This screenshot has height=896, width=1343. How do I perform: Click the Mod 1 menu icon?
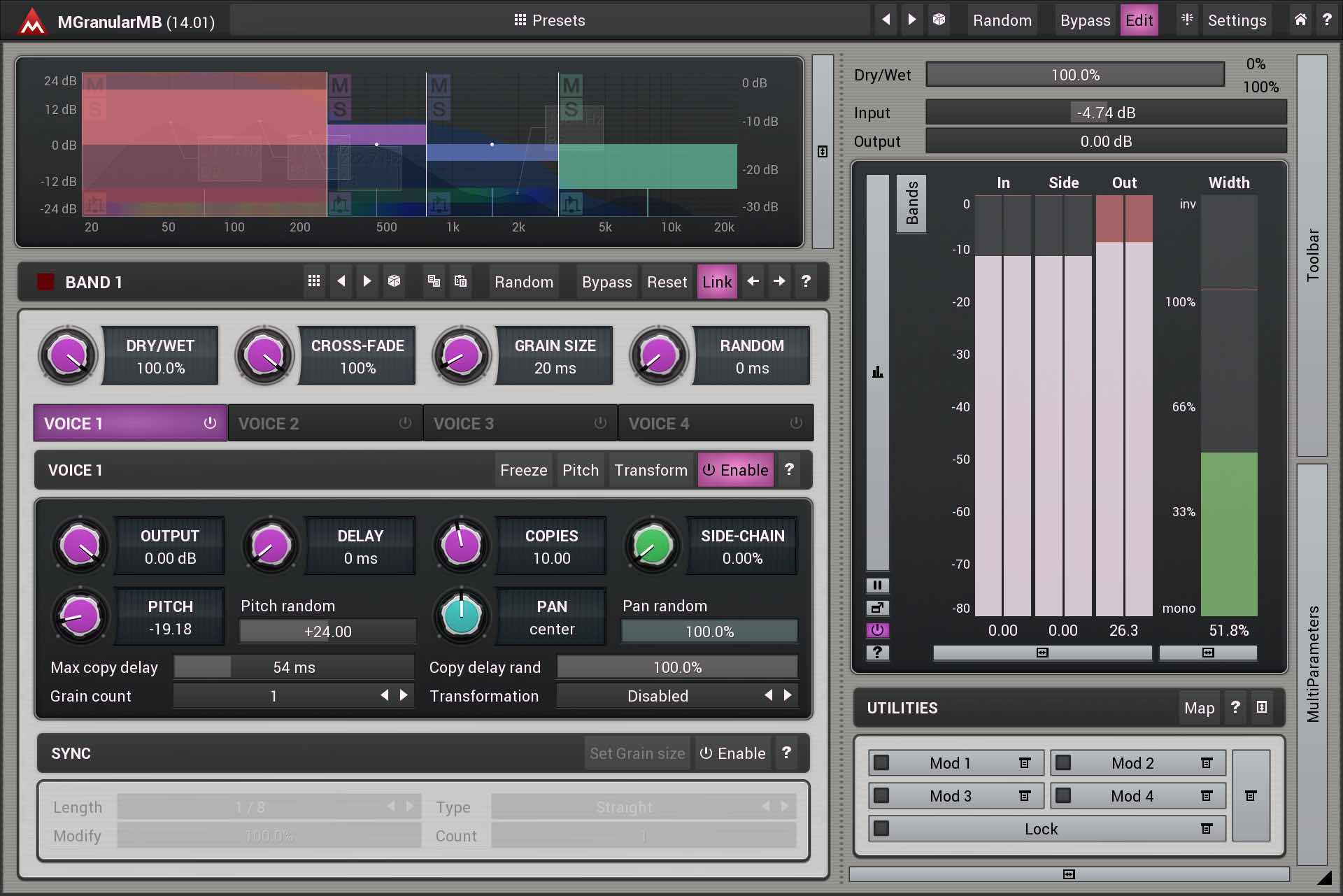click(1025, 763)
